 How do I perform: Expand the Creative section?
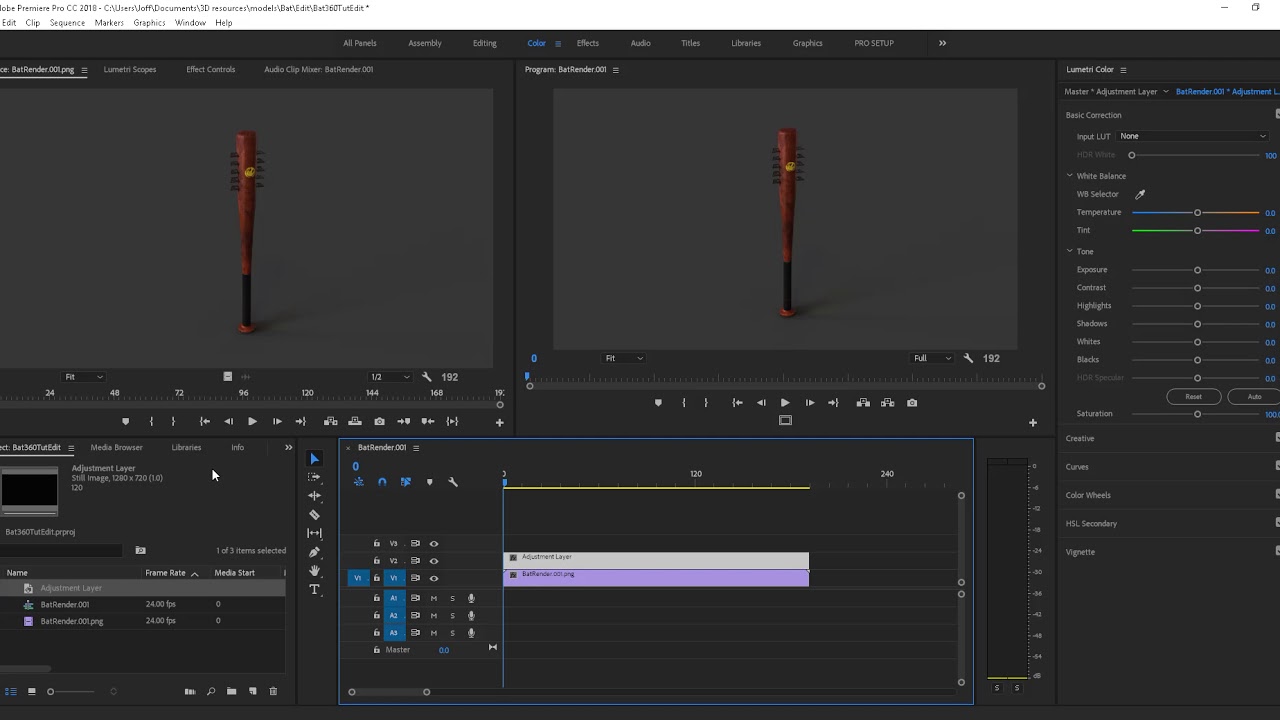[1080, 438]
